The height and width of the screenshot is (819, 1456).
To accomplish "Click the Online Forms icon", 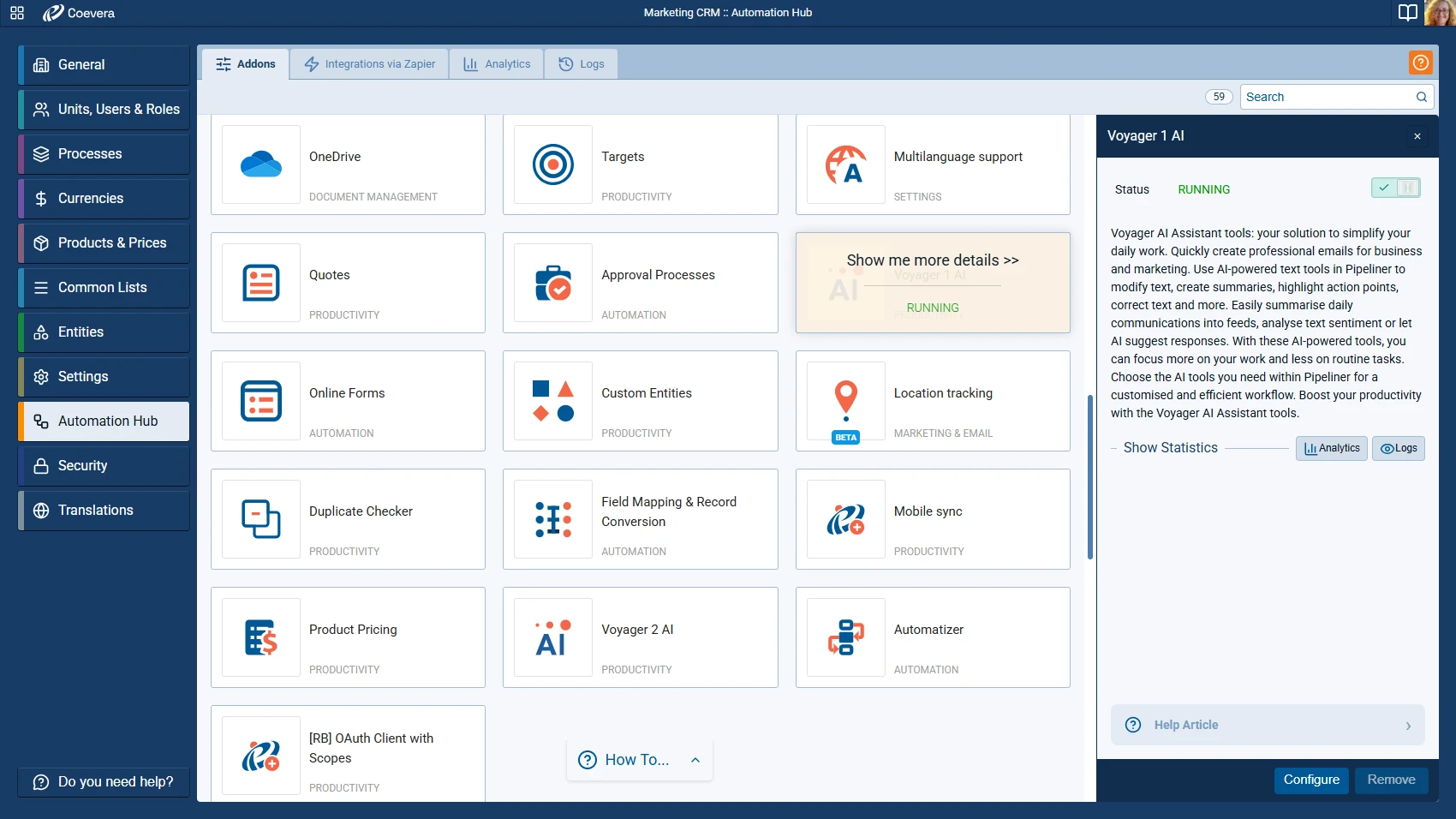I will coord(261,401).
